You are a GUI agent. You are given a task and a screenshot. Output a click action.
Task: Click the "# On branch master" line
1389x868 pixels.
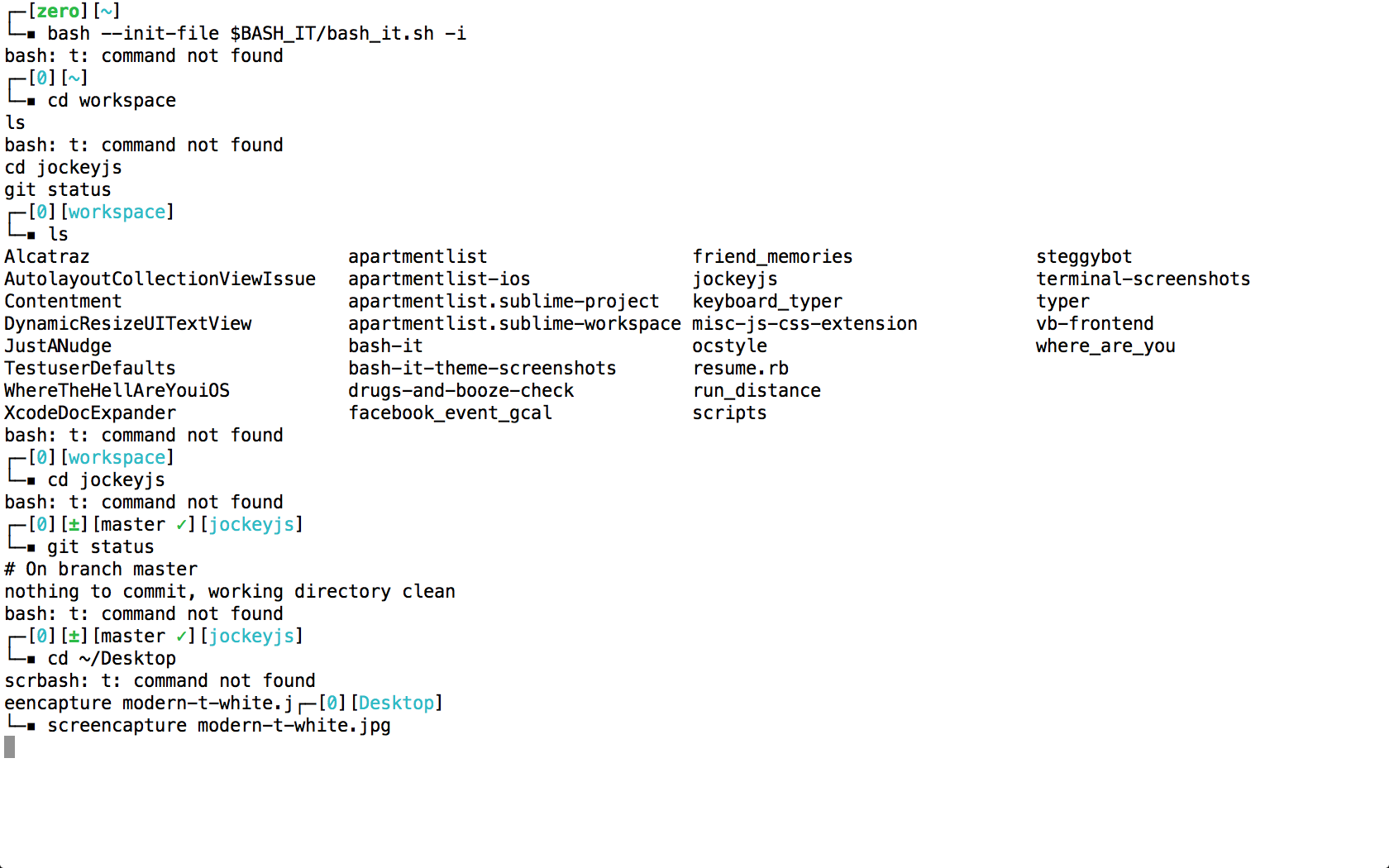(x=101, y=569)
